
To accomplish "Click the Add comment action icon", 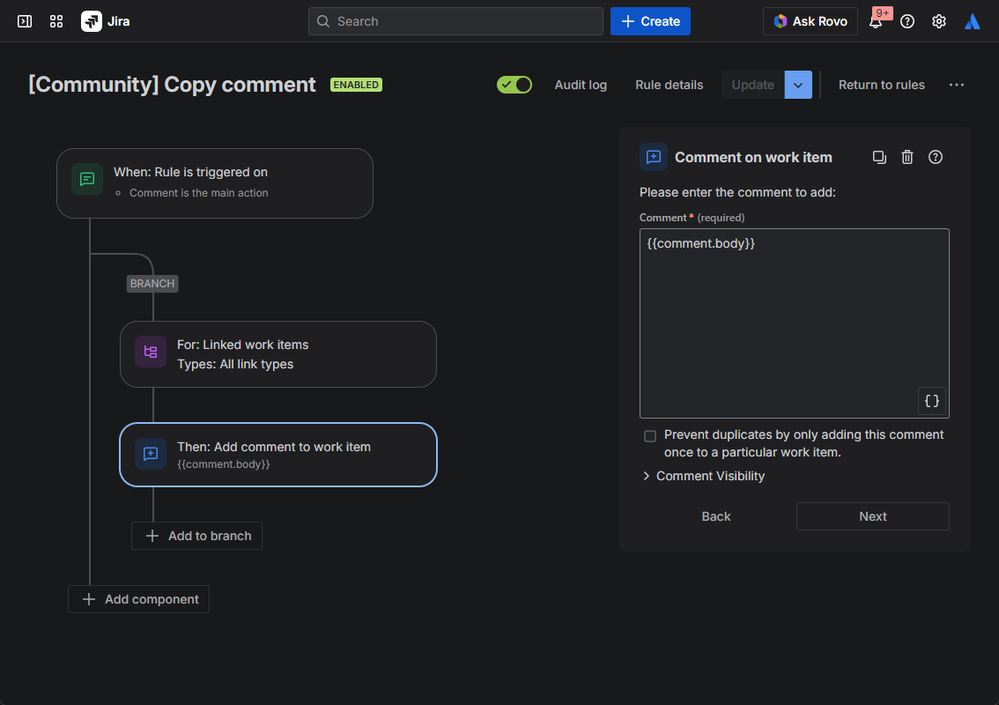I will [x=150, y=454].
